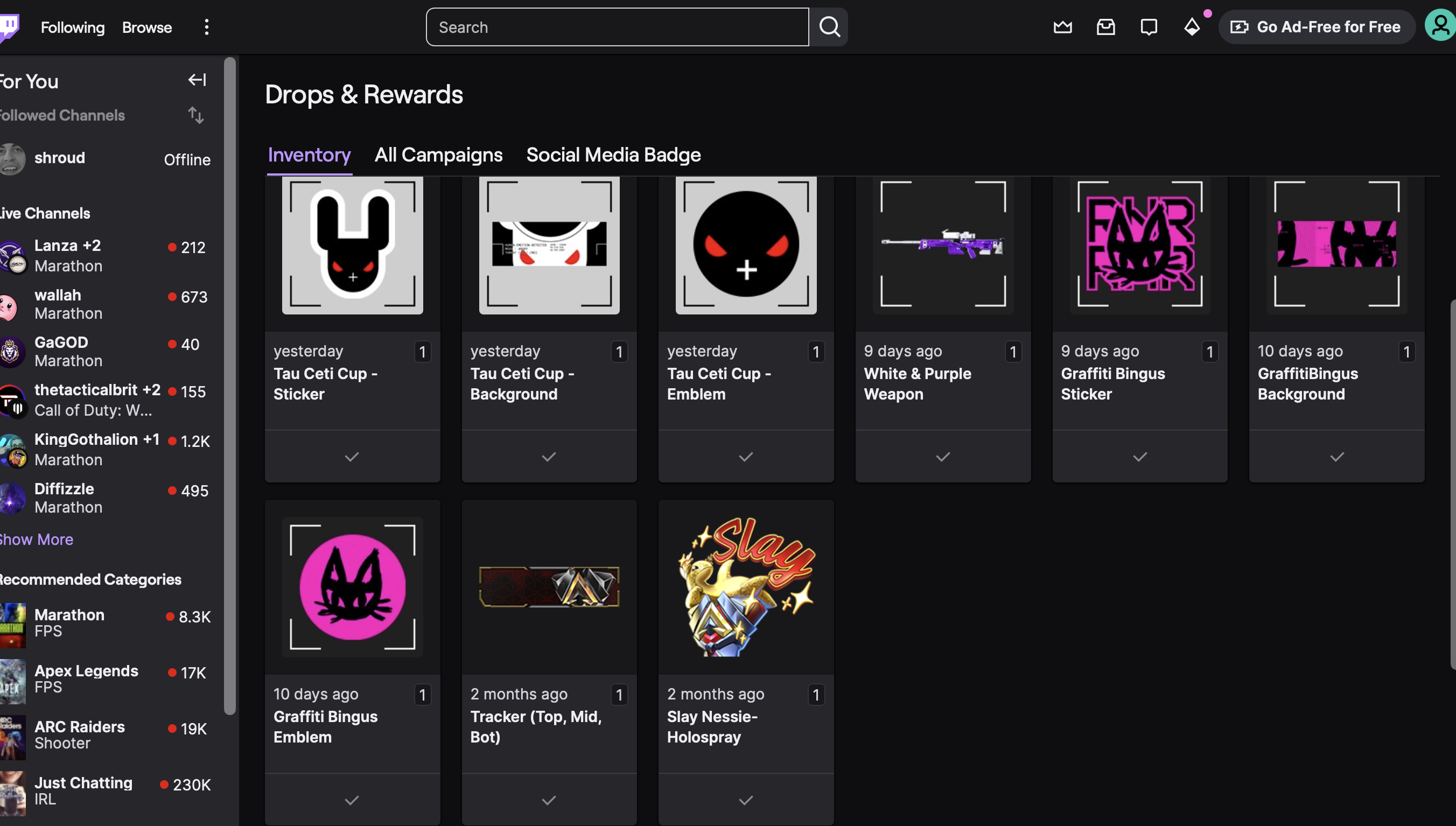Click the Get Bits diamond icon
The image size is (1456, 826).
click(x=1192, y=27)
